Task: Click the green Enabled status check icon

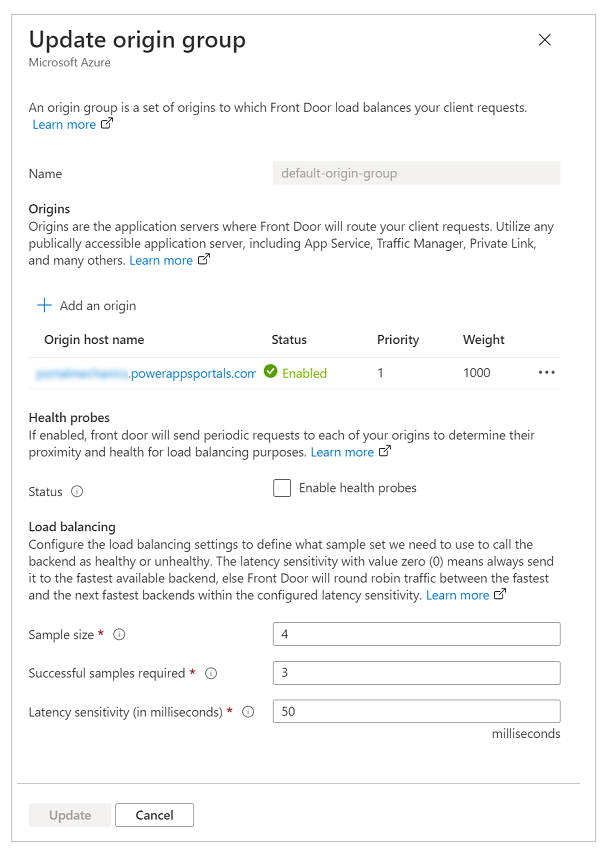Action: click(270, 371)
